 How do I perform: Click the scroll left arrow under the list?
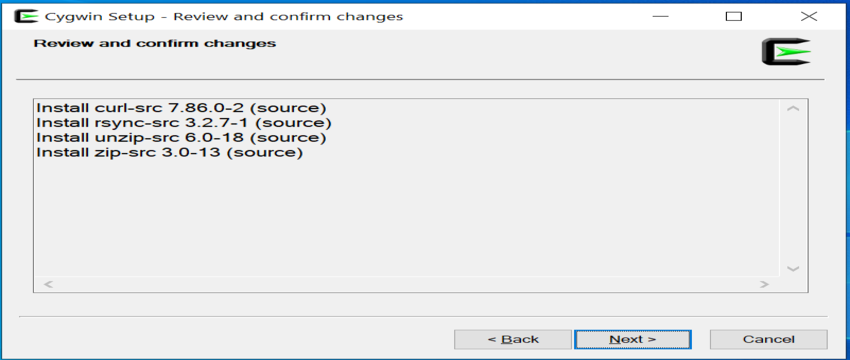point(48,284)
